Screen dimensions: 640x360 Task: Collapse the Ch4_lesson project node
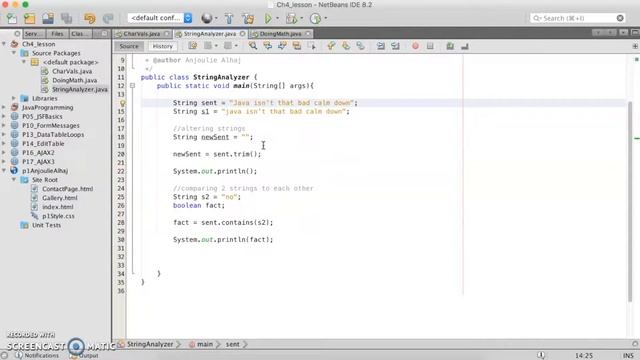click(4, 44)
